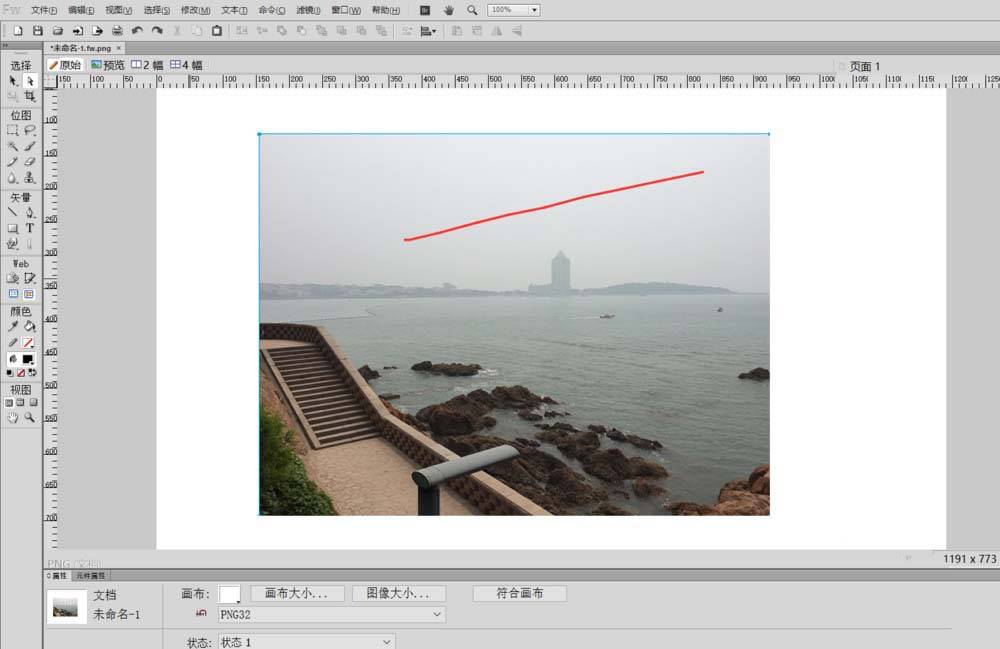Choose the Paint Bucket tool
Image resolution: width=1000 pixels, height=649 pixels.
coord(30,326)
